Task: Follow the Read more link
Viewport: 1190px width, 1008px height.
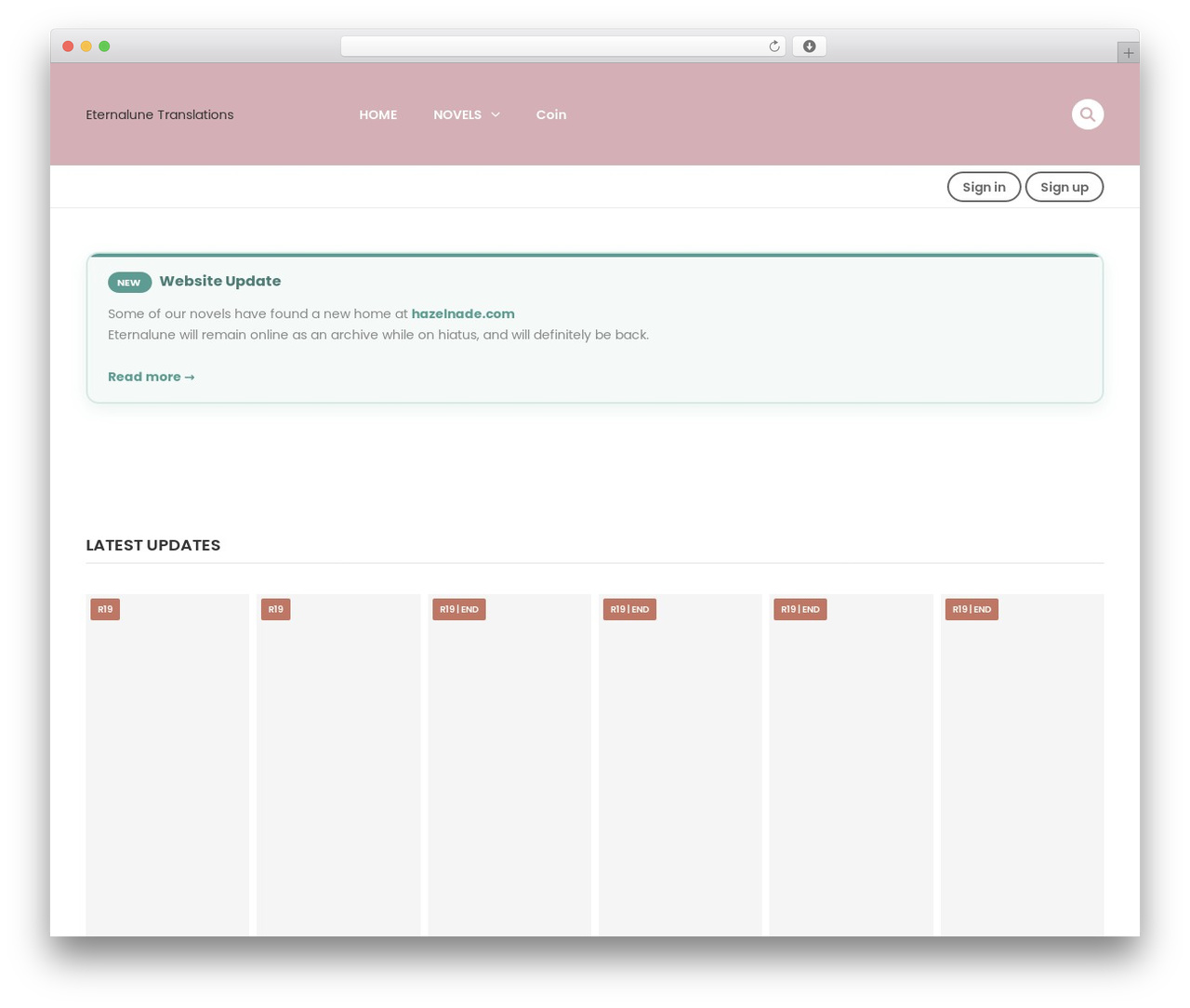Action: pyautogui.click(x=151, y=377)
